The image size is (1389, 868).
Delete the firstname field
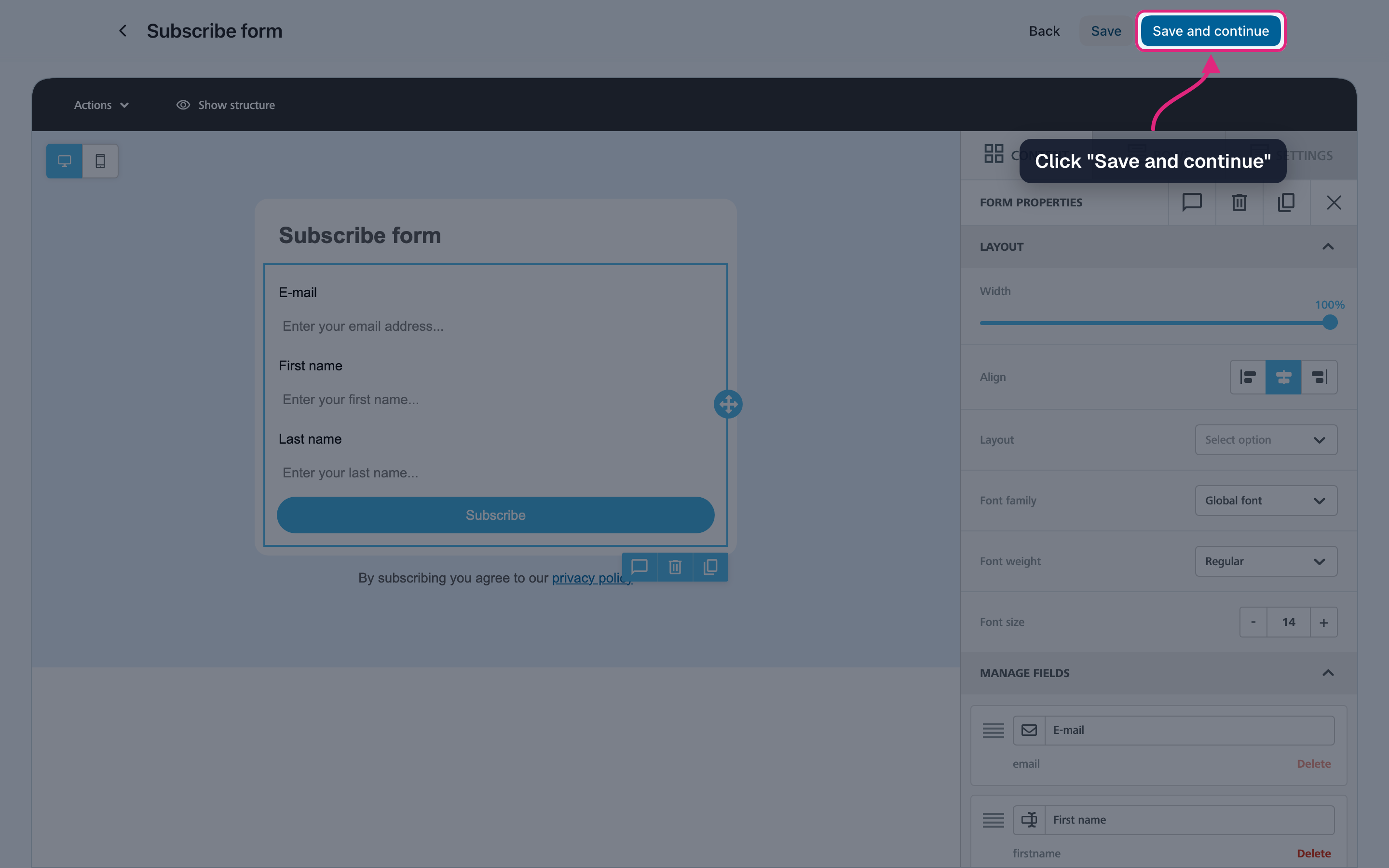coord(1313,854)
